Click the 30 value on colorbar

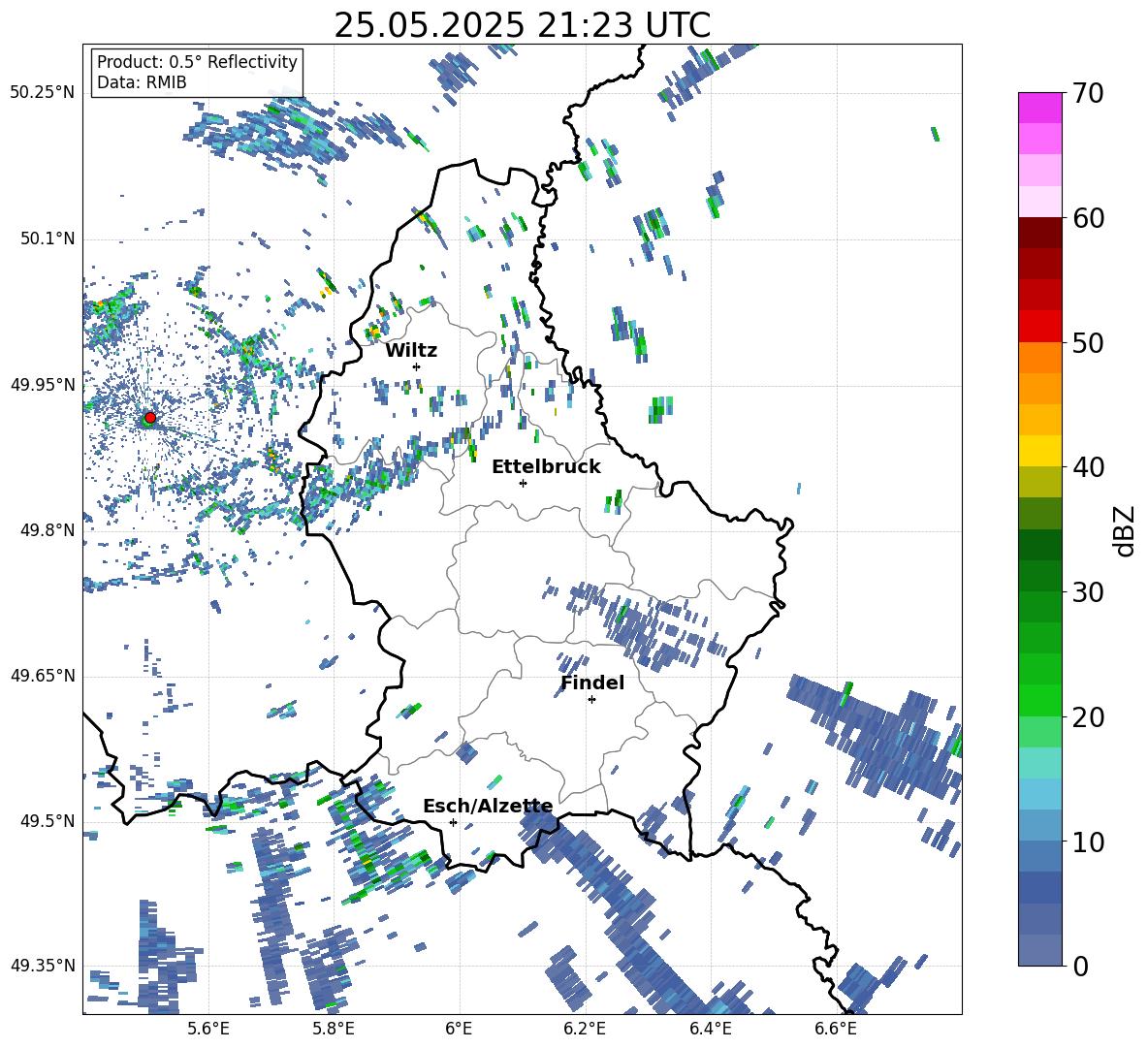(x=1088, y=592)
